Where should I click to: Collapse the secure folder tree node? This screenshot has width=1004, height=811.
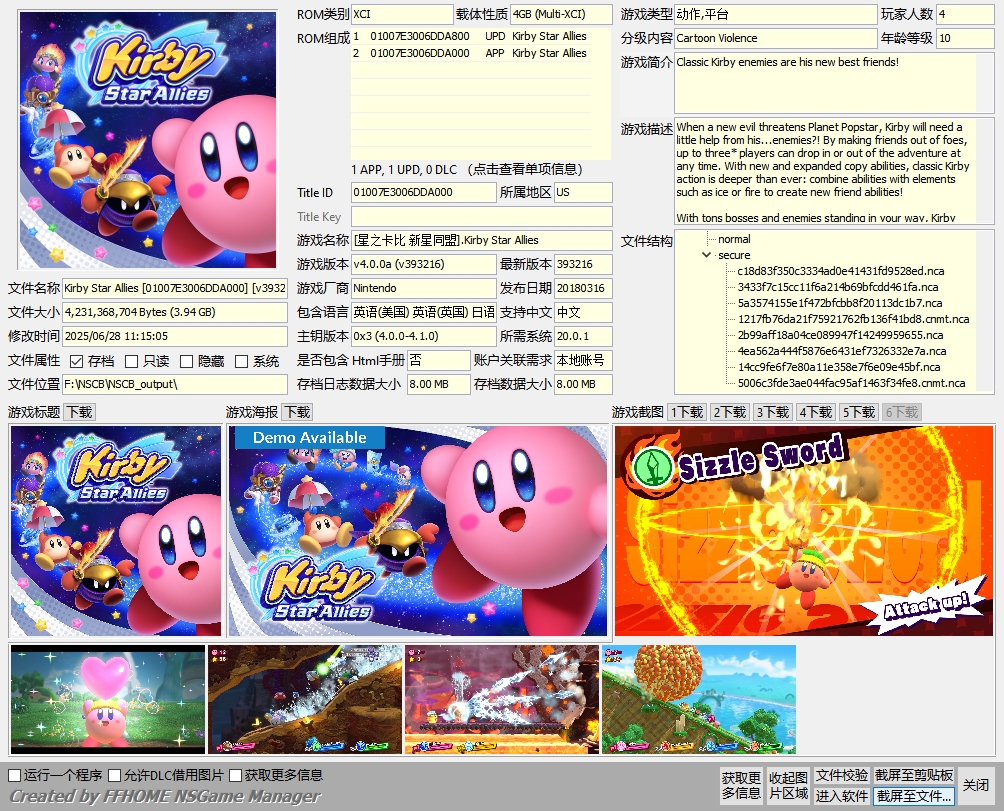click(x=706, y=255)
